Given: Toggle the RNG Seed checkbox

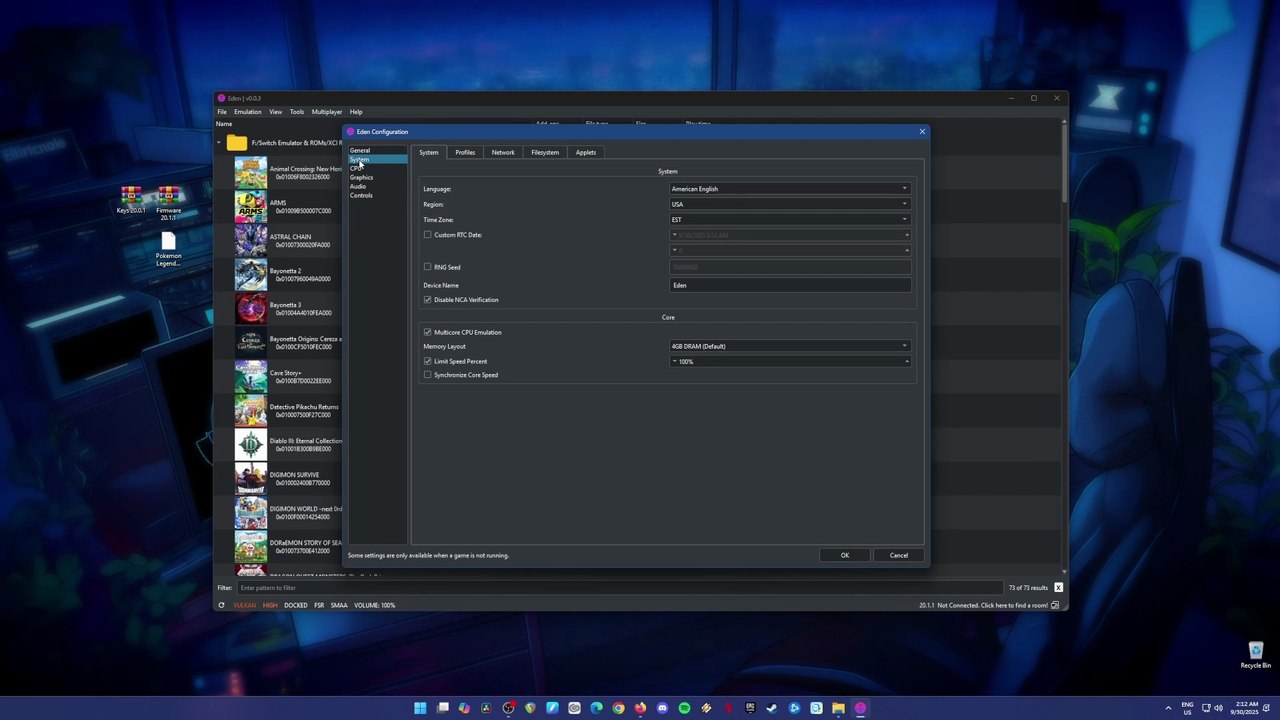Looking at the screenshot, I should (428, 267).
